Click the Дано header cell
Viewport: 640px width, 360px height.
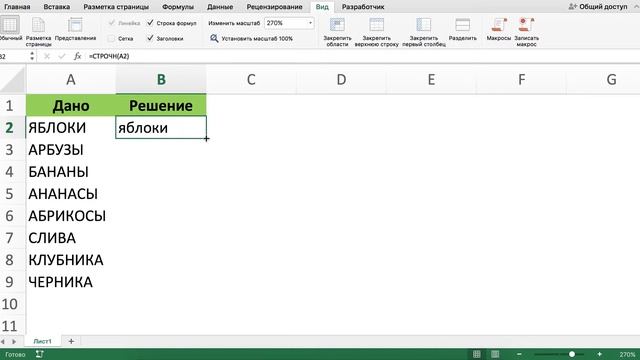(x=71, y=106)
